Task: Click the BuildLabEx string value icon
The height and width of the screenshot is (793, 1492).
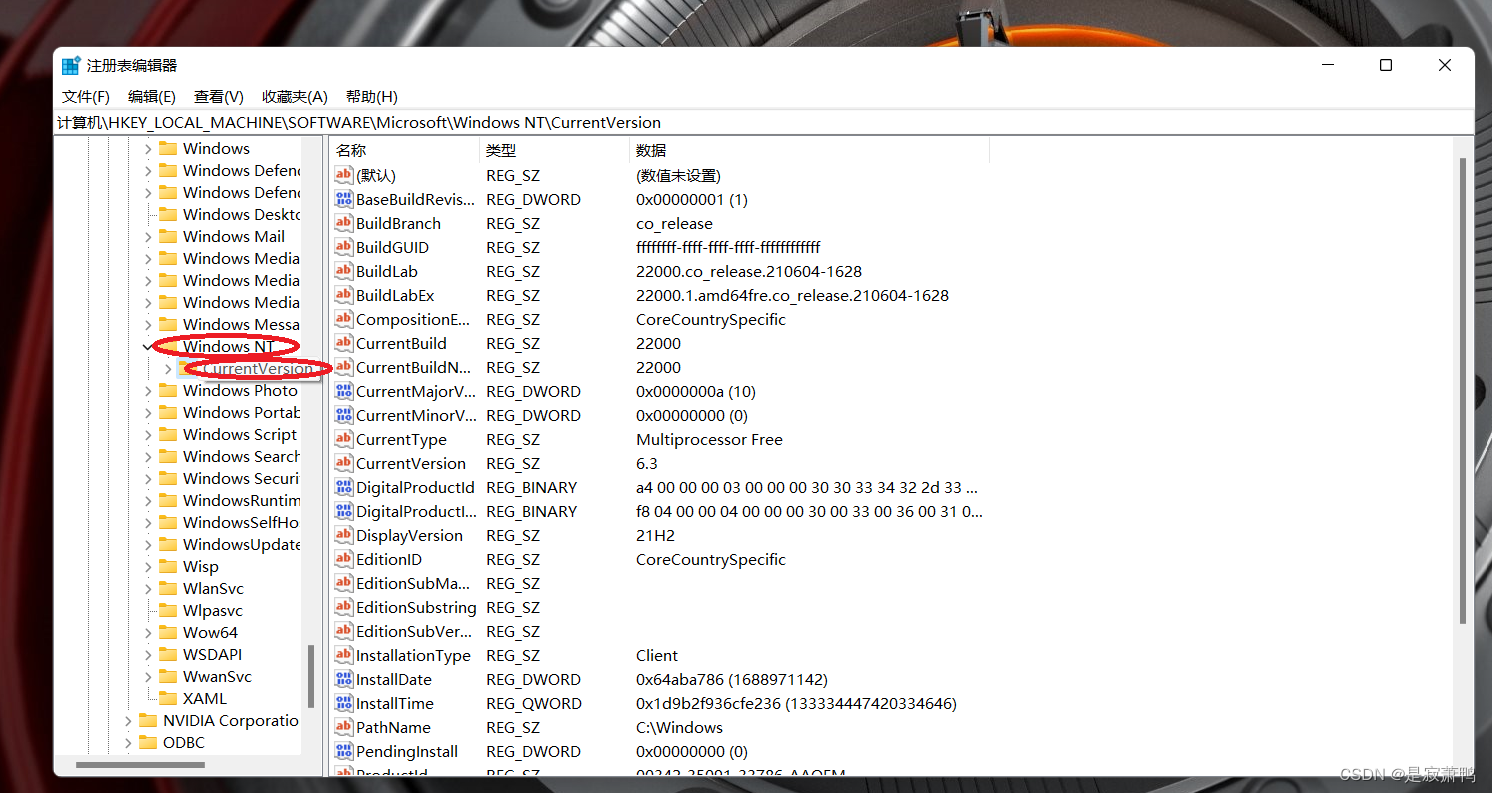Action: (344, 296)
